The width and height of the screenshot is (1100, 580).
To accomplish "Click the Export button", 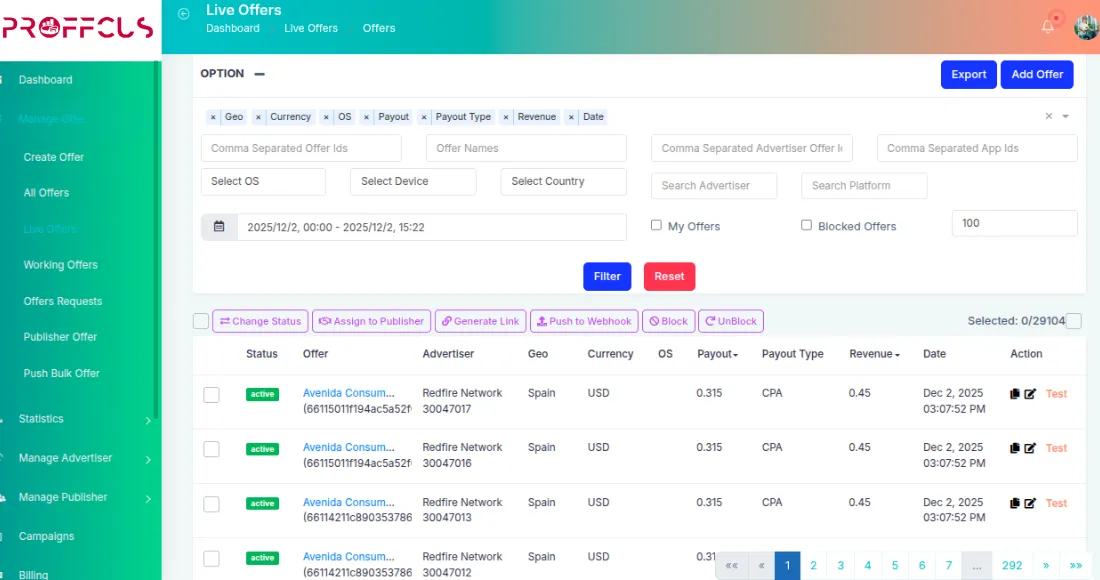I will click(968, 74).
